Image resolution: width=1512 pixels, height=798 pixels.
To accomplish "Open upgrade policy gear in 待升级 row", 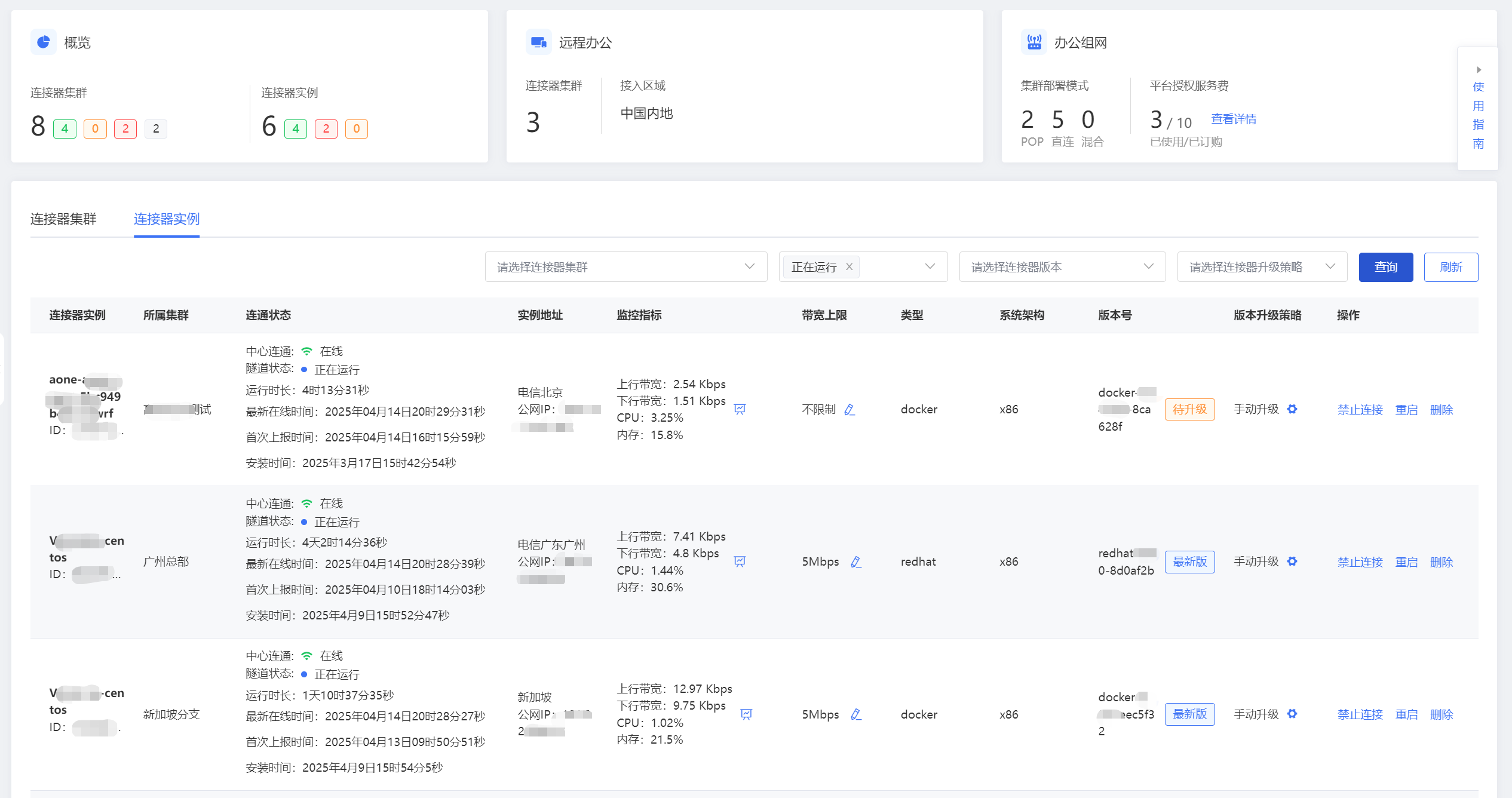I will [1292, 409].
